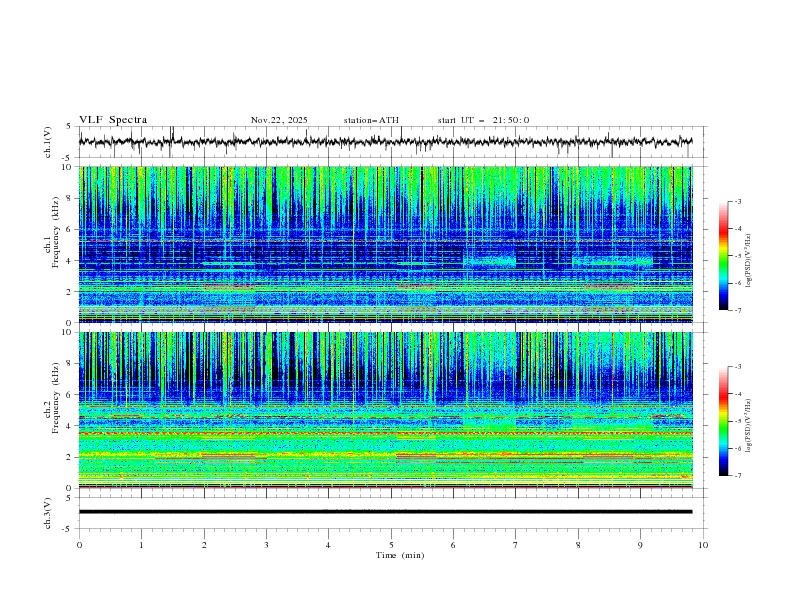
Task: Click the "5" volt tick of ch.1 waveform
Action: pyautogui.click(x=69, y=127)
